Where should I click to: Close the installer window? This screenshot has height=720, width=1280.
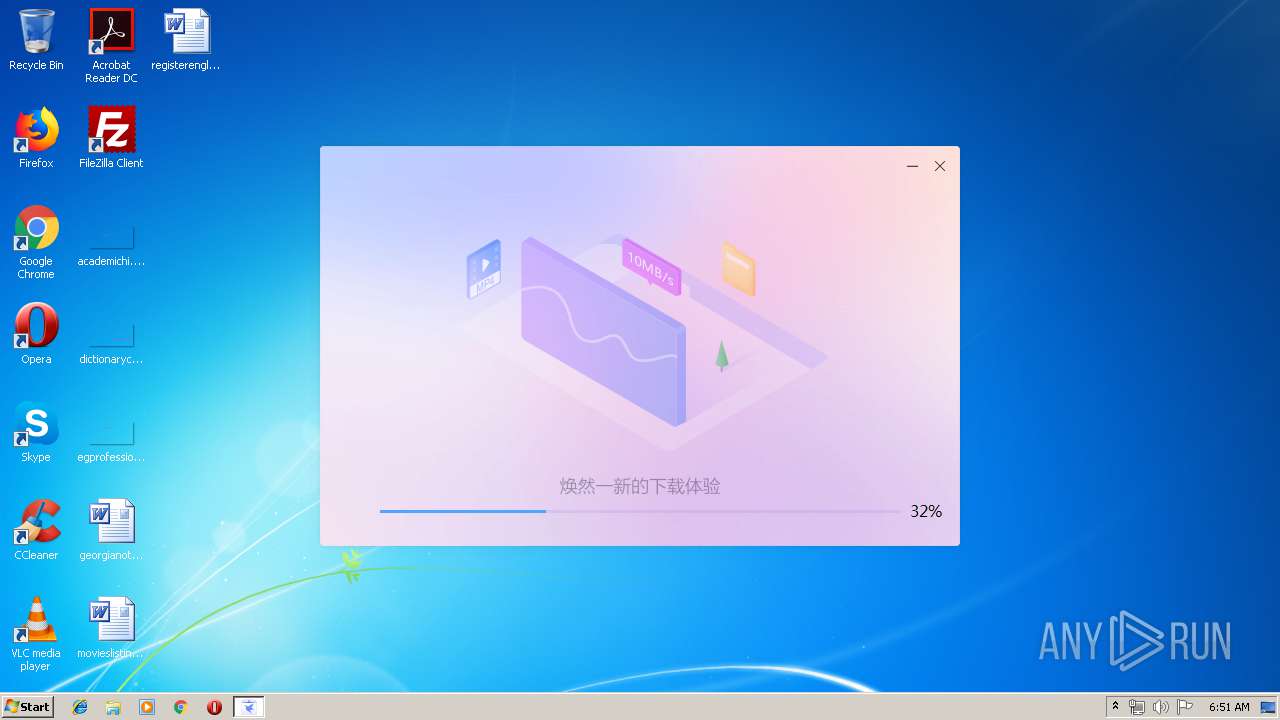coord(940,166)
